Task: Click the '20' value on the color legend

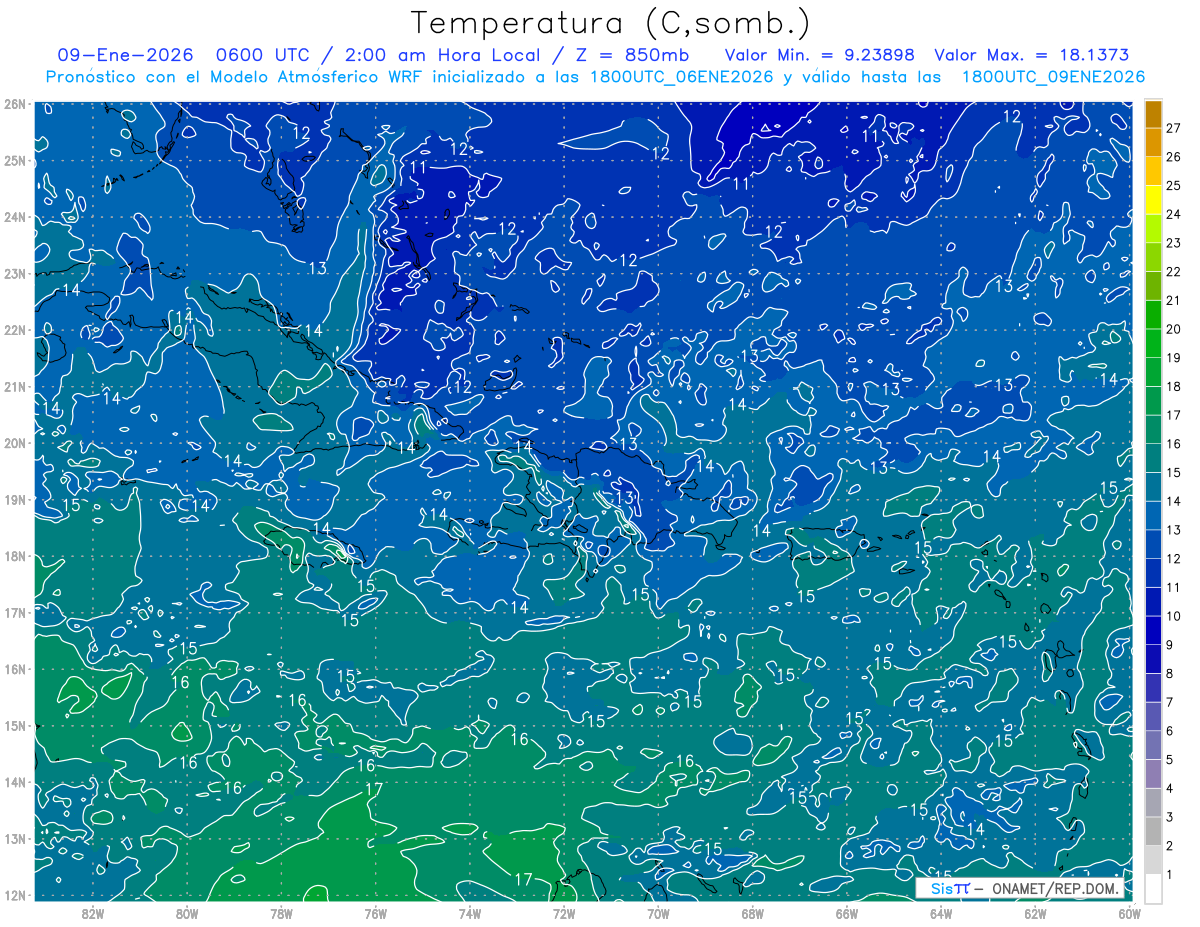Action: coord(1173,329)
